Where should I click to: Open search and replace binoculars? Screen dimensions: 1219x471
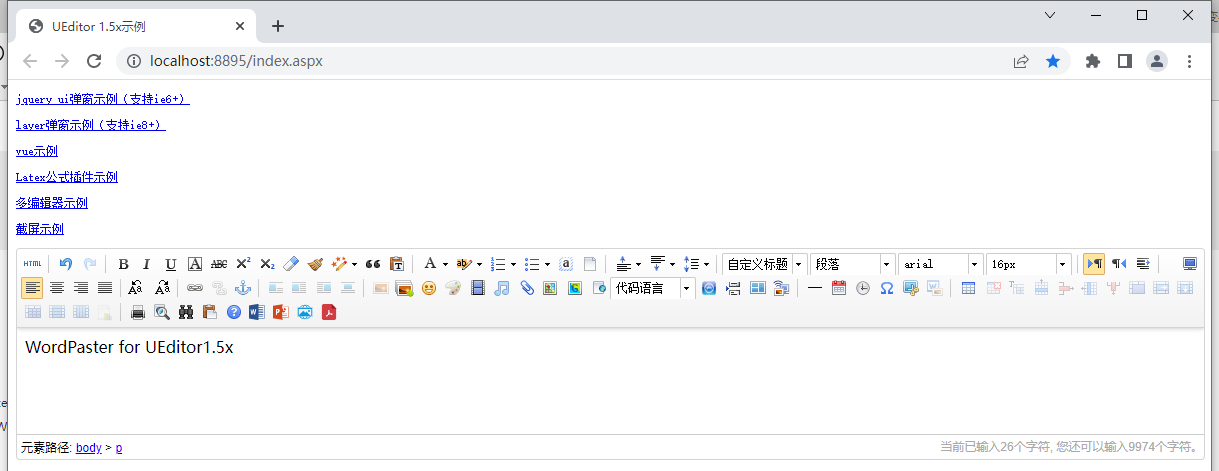(x=186, y=312)
